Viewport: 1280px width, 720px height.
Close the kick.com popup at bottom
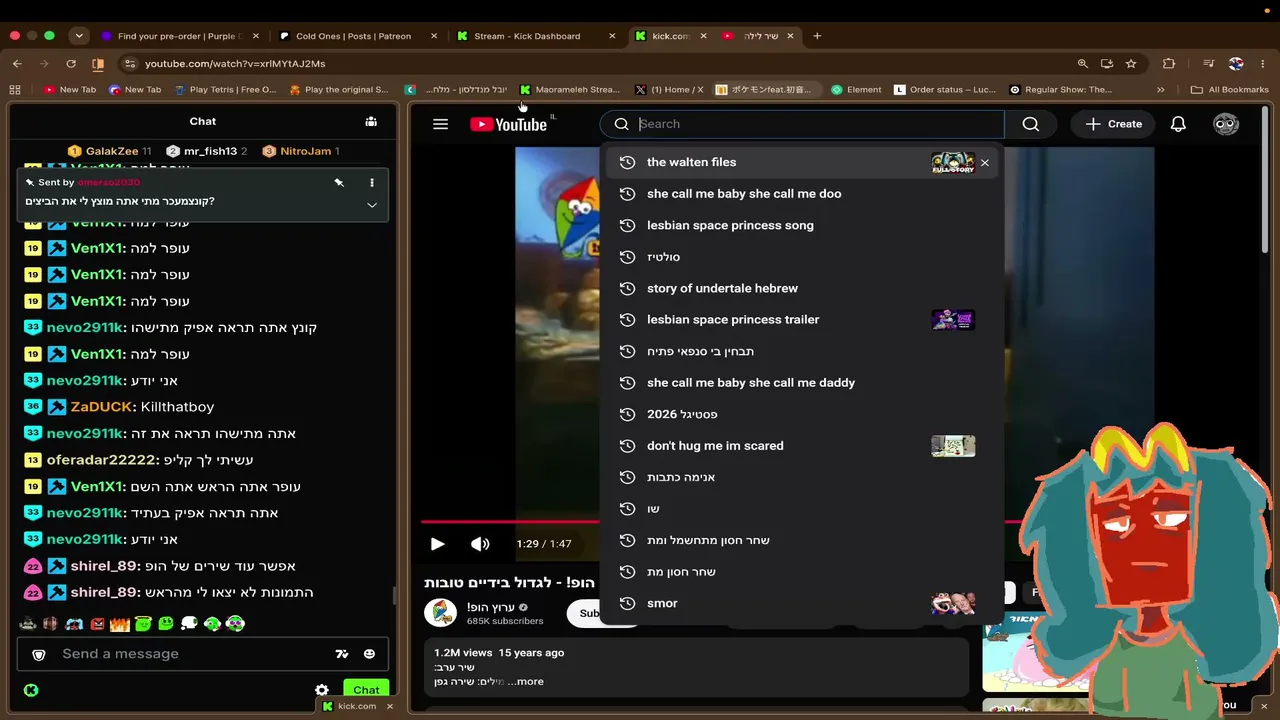[x=390, y=706]
